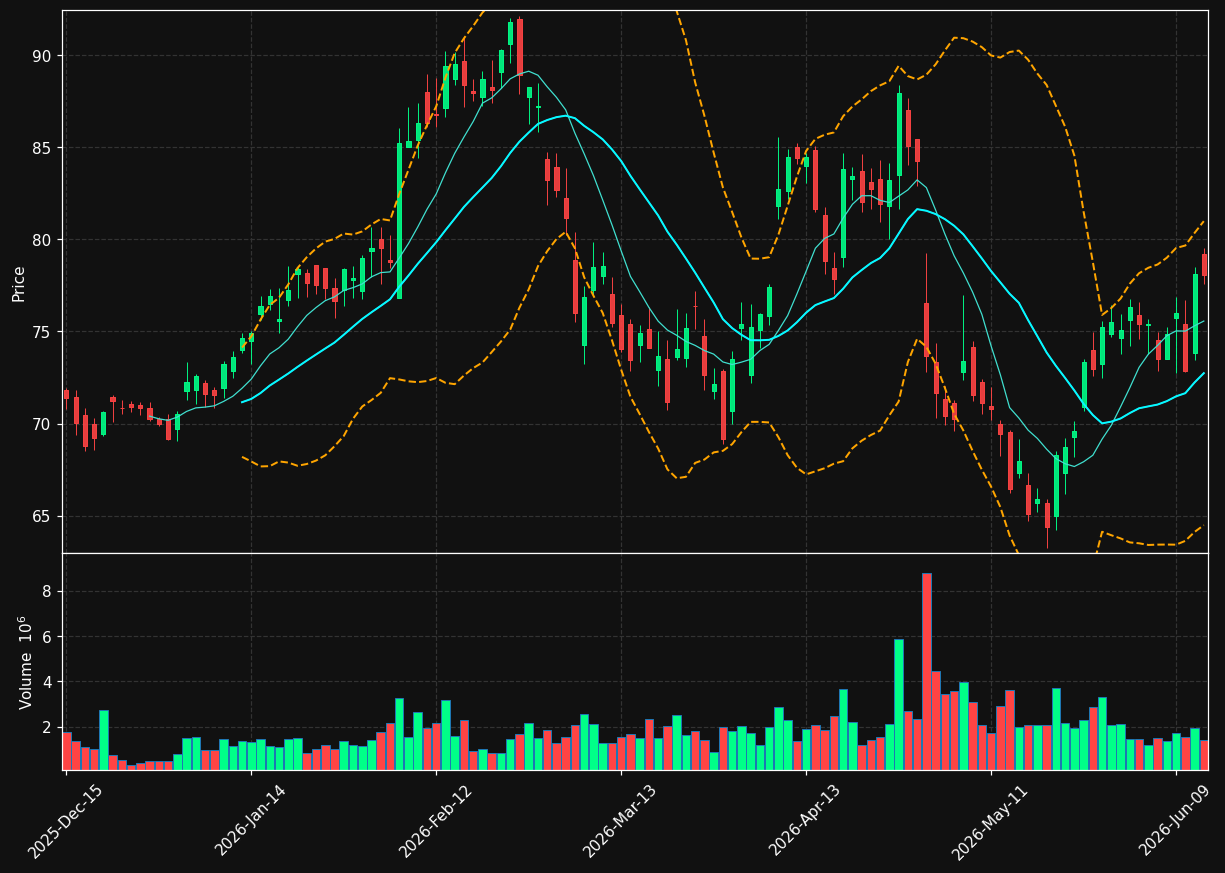Click the tallest green volume bar

click(899, 704)
